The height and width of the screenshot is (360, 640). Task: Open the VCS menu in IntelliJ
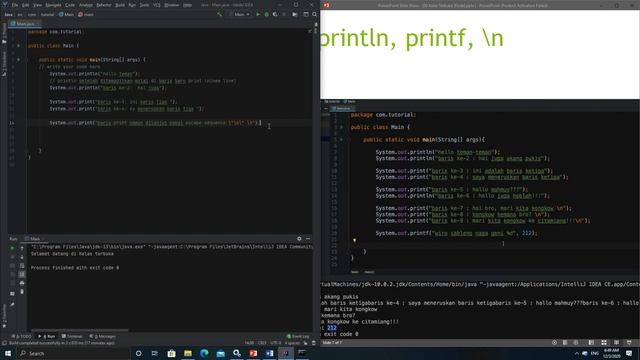click(157, 5)
